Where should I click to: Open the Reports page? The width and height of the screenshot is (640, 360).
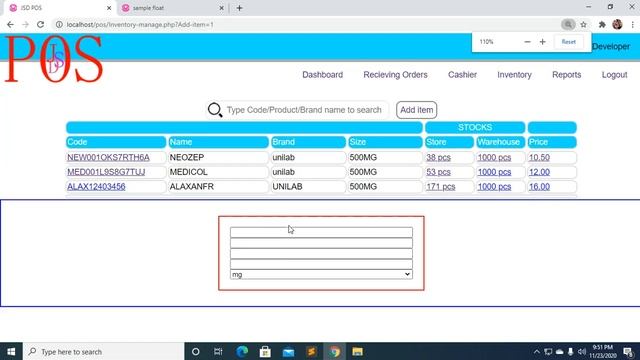(566, 75)
